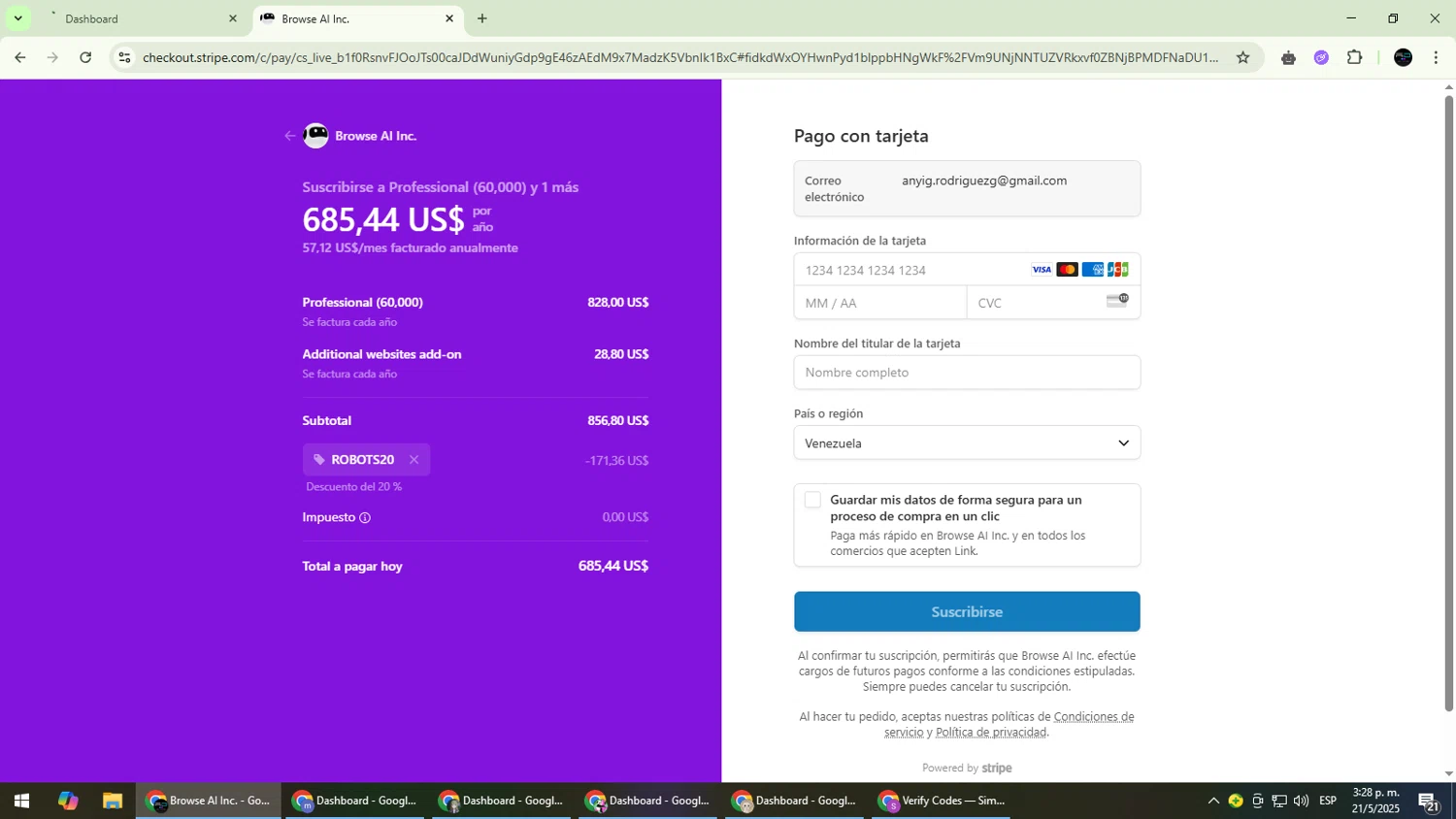Open the Extensions puzzle menu

(x=1354, y=57)
